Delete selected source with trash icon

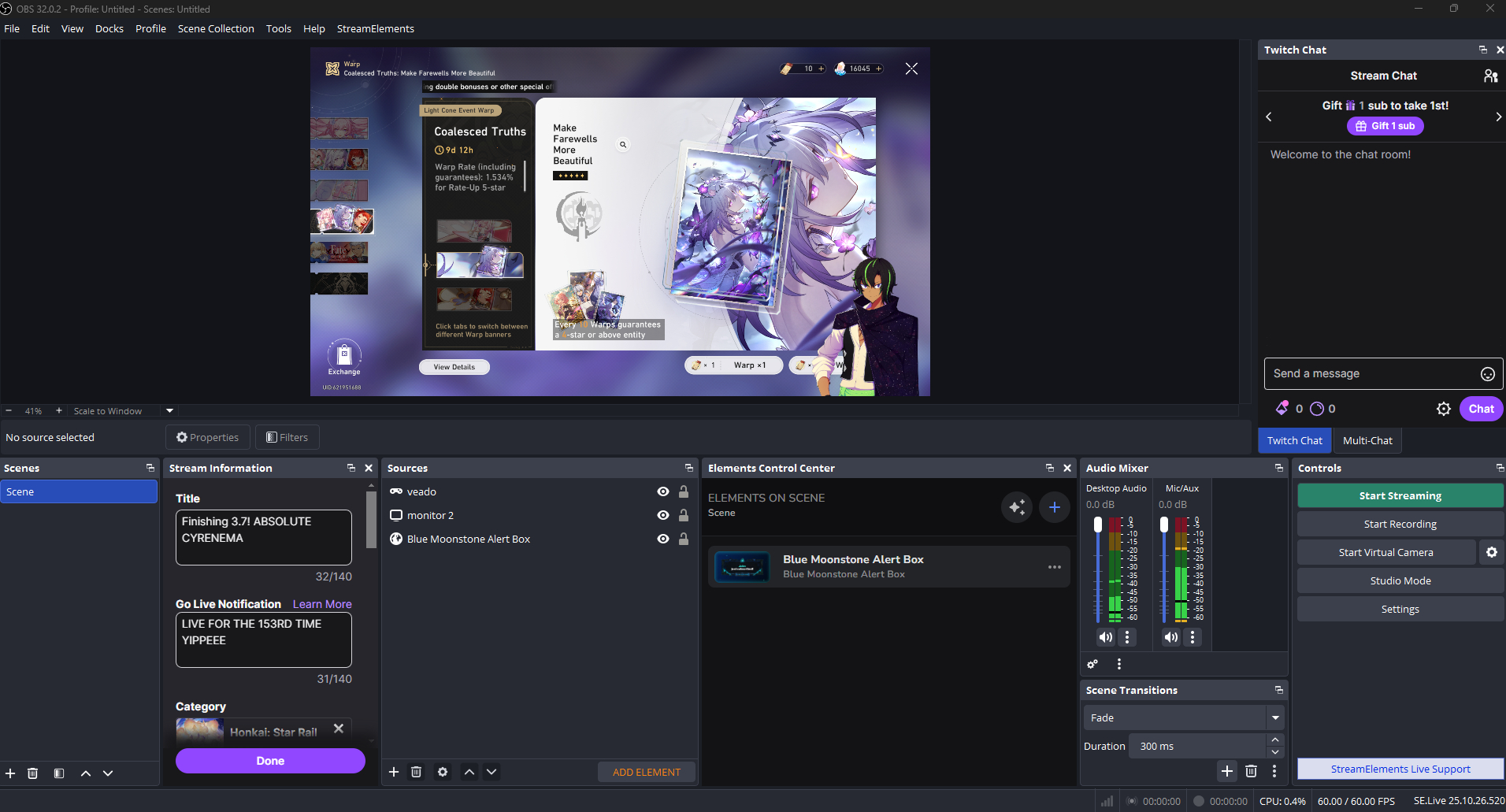click(x=417, y=772)
